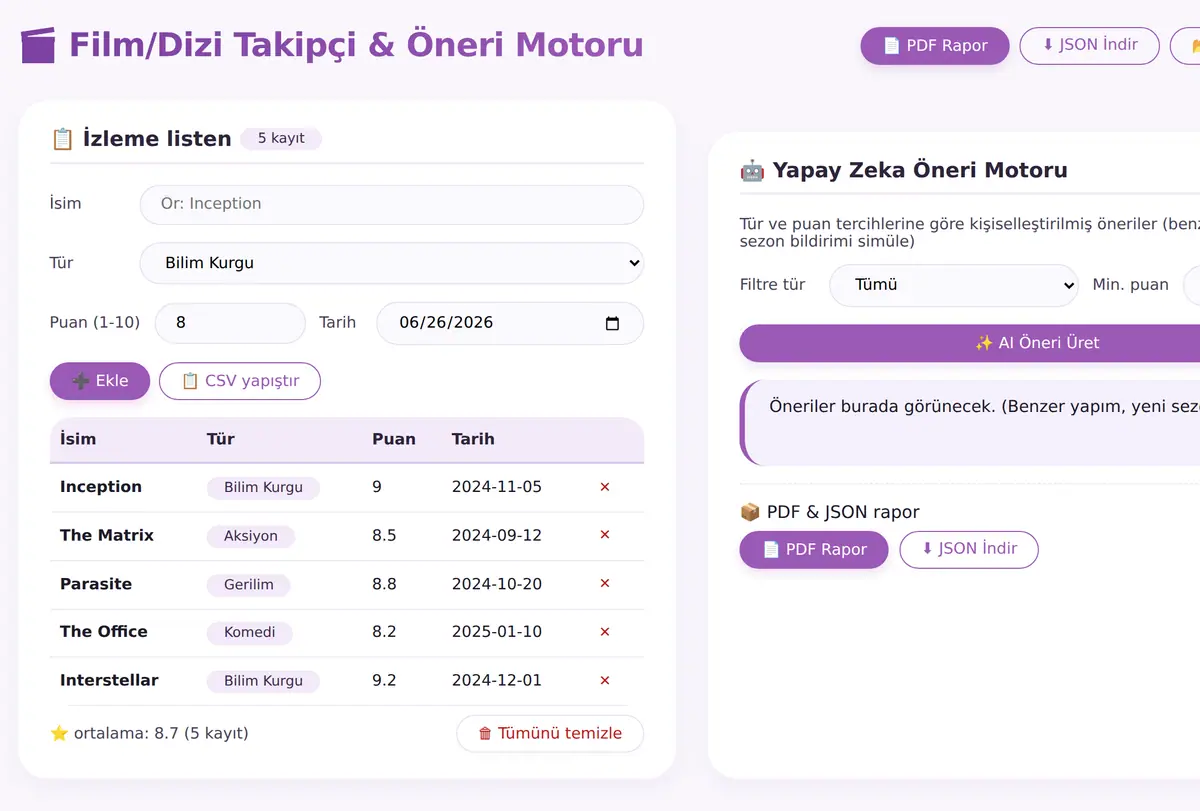
Task: Click the date 2024-11-05 cell
Action: pos(497,487)
